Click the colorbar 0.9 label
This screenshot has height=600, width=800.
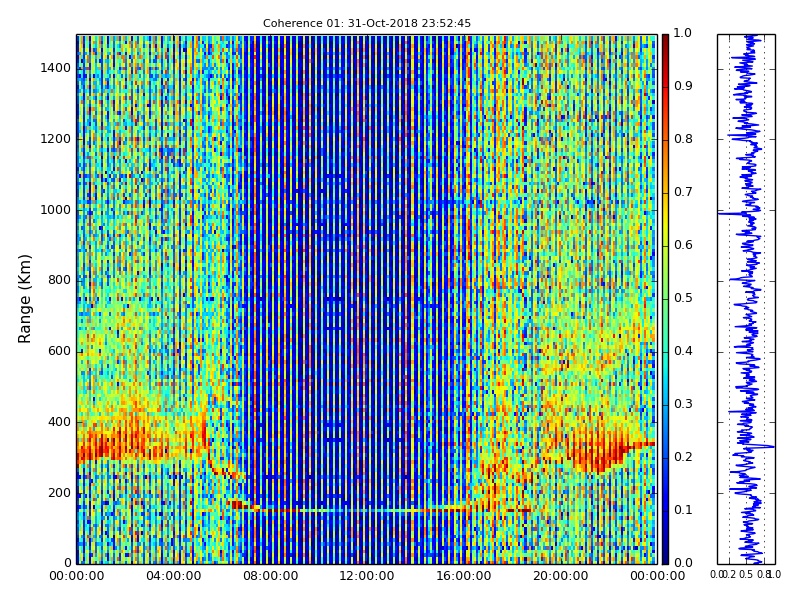pyautogui.click(x=683, y=86)
